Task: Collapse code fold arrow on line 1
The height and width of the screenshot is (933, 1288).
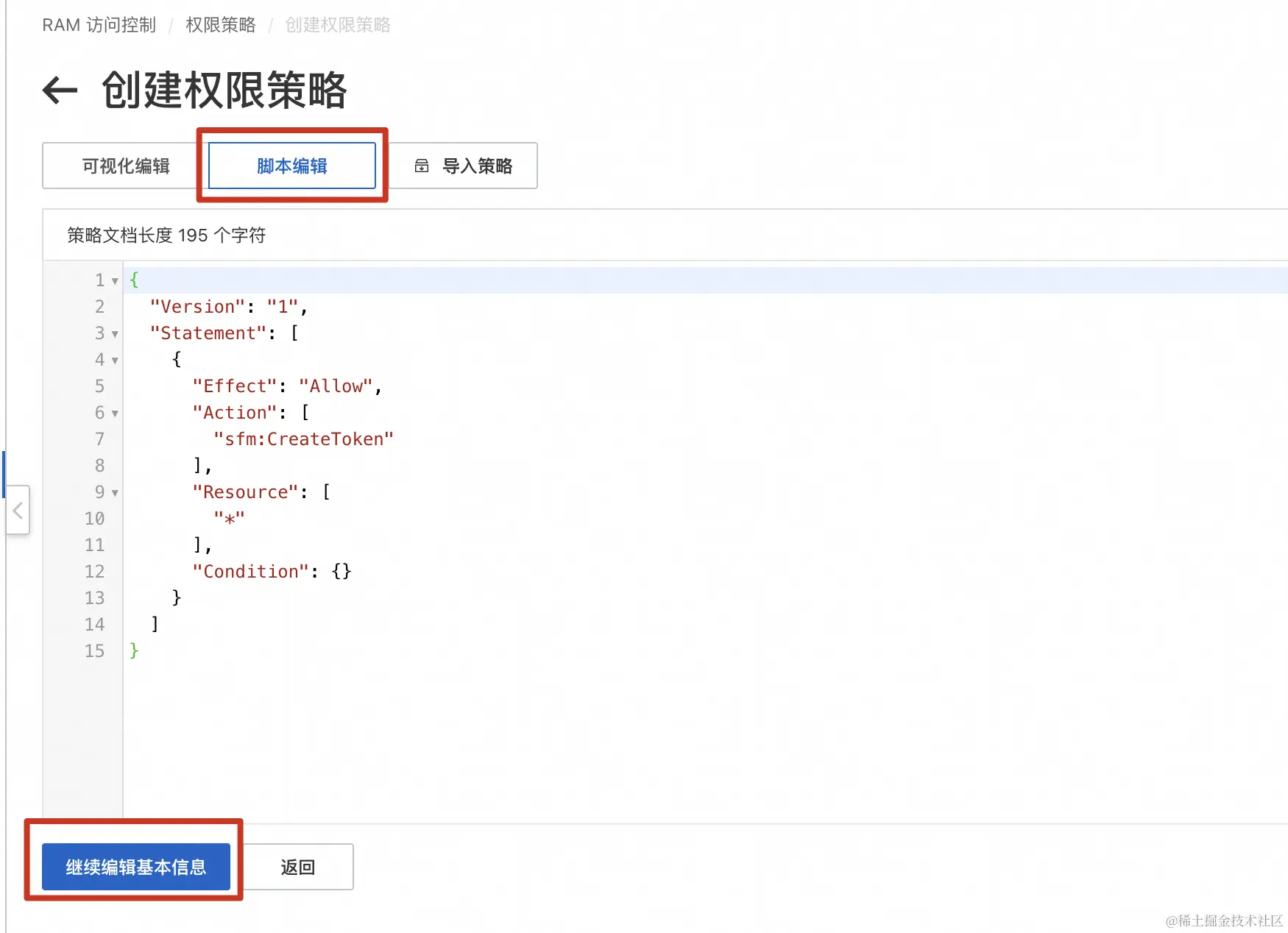Action: (x=115, y=281)
